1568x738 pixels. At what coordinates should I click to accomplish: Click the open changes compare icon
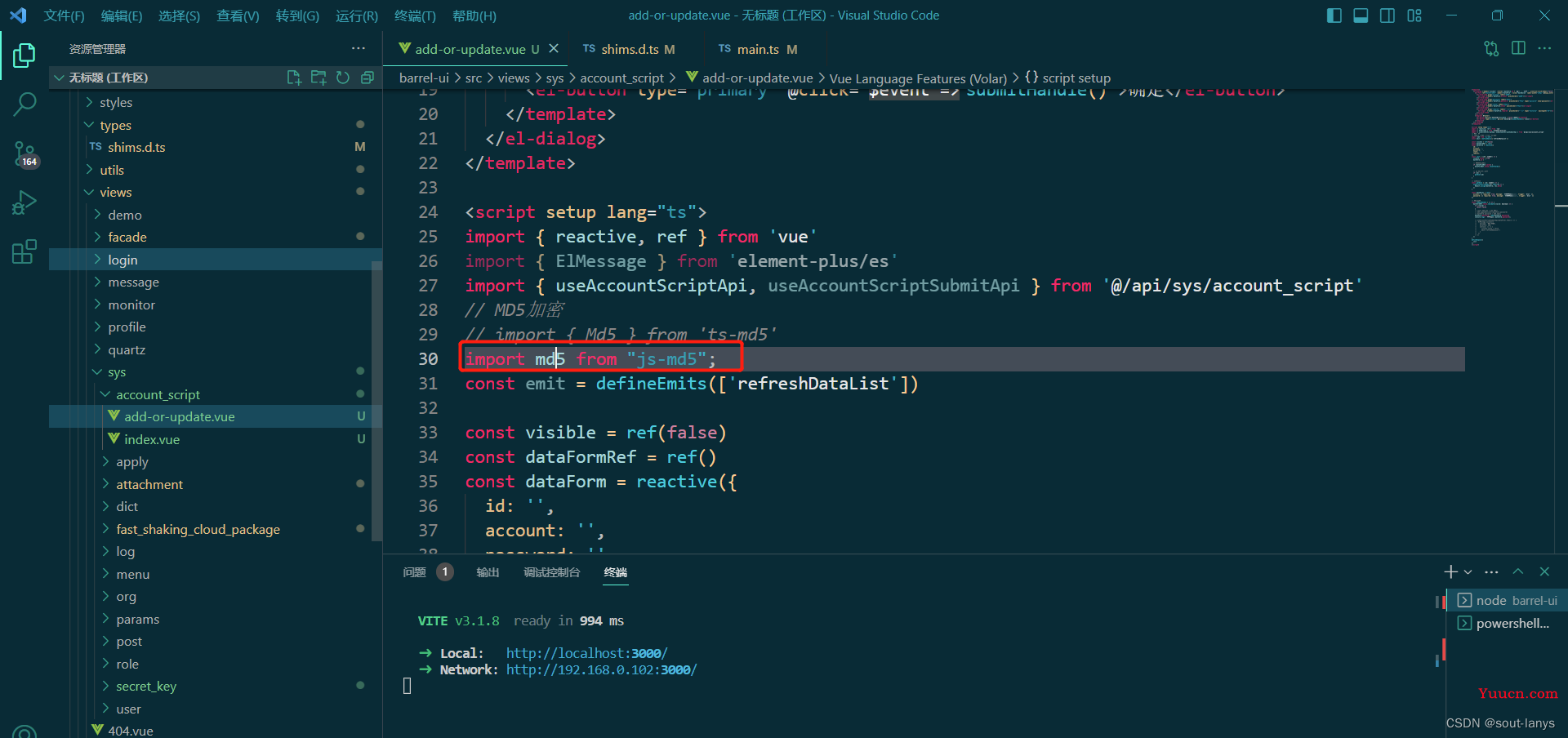(1491, 48)
